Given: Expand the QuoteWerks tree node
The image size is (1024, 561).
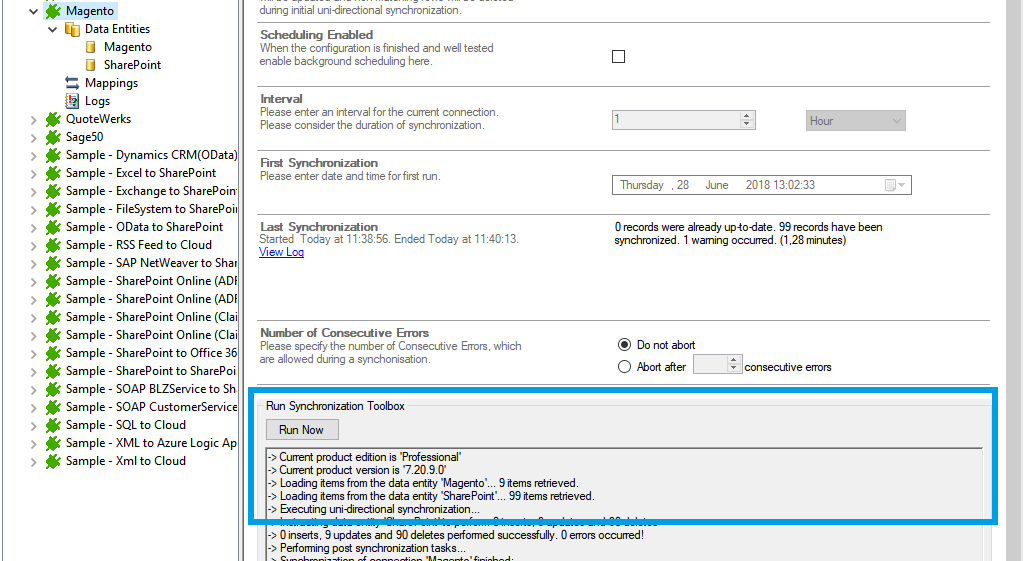Looking at the screenshot, I should point(34,119).
